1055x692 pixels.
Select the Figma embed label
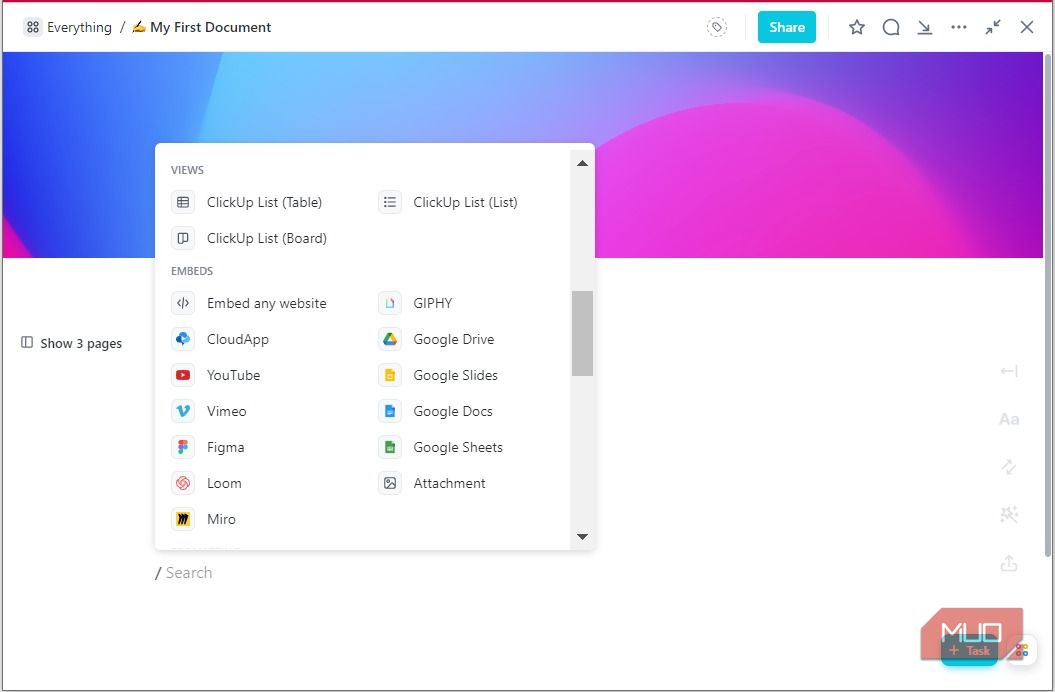[x=225, y=447]
